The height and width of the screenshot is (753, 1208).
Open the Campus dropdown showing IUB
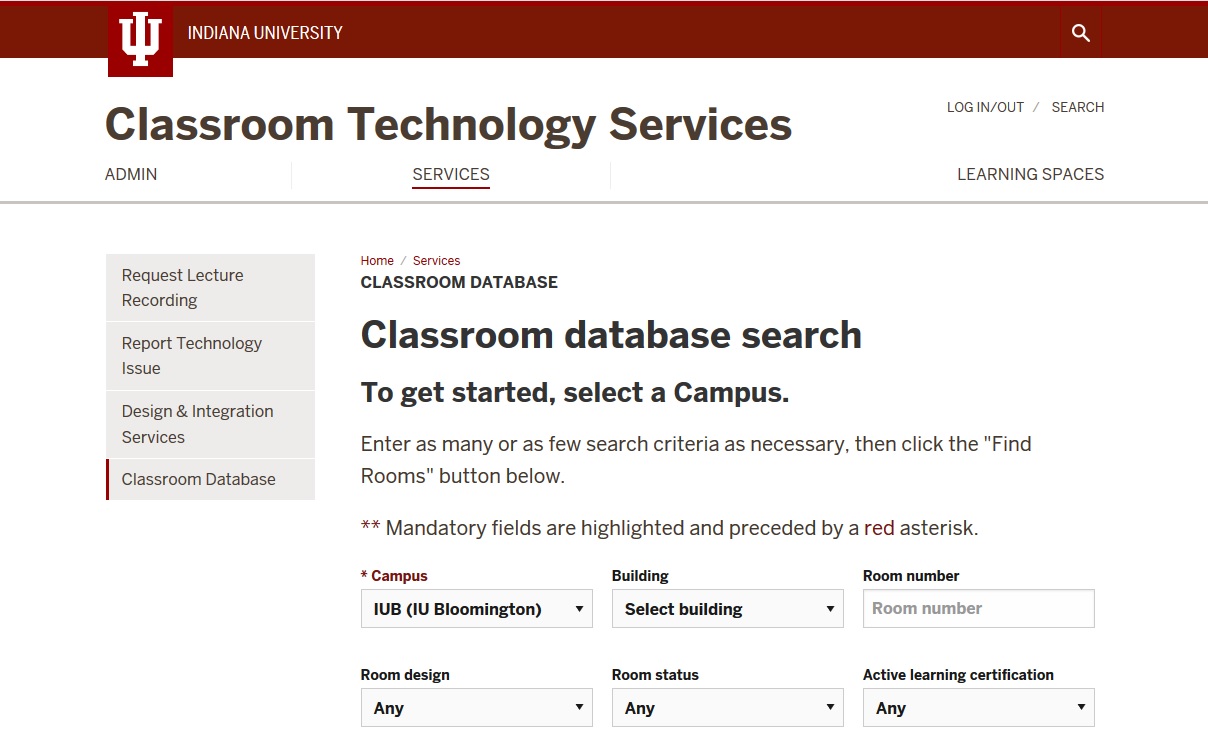click(x=476, y=609)
